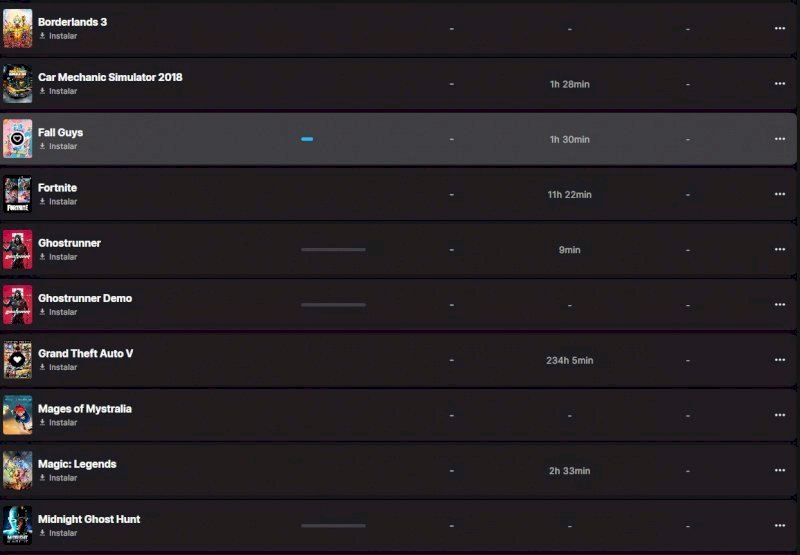Click the Ghostrunner achievement progress bar
Viewport: 800px width, 555px height.
(333, 249)
